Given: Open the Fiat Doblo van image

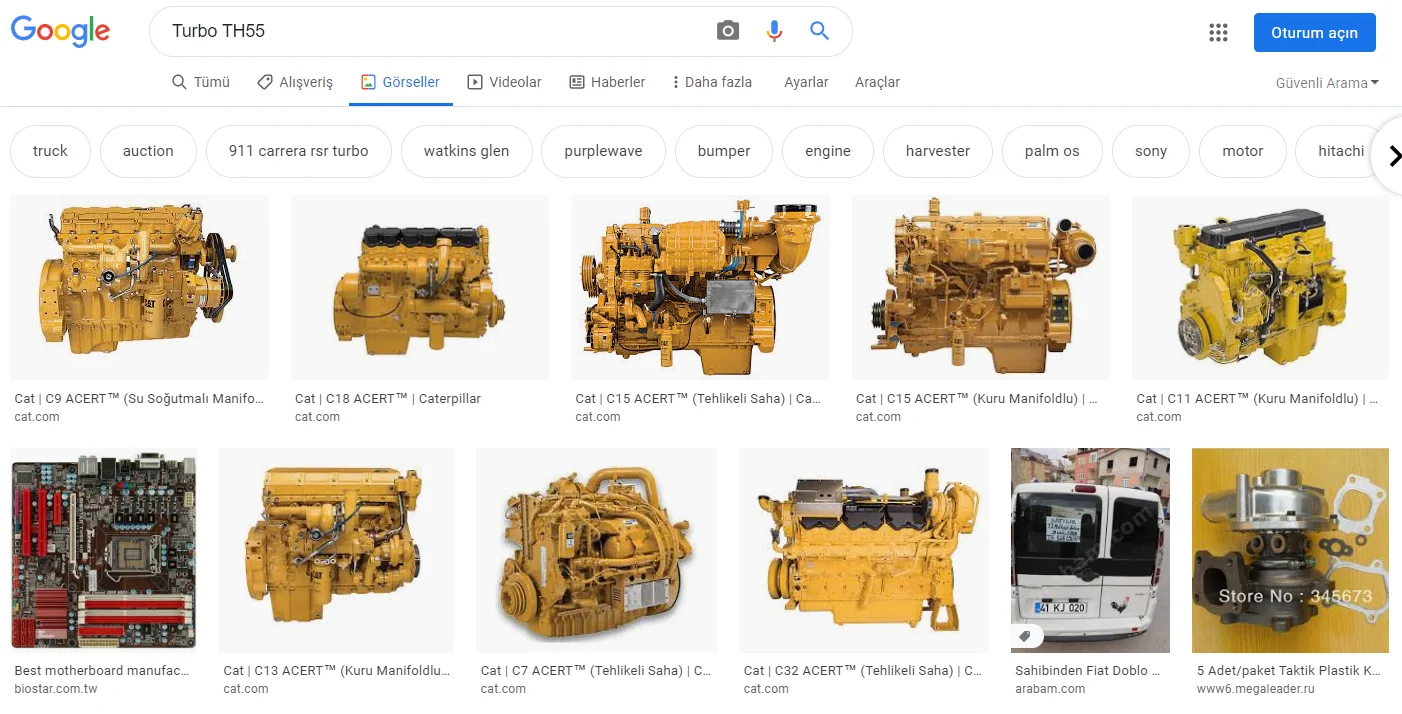Looking at the screenshot, I should (x=1090, y=550).
